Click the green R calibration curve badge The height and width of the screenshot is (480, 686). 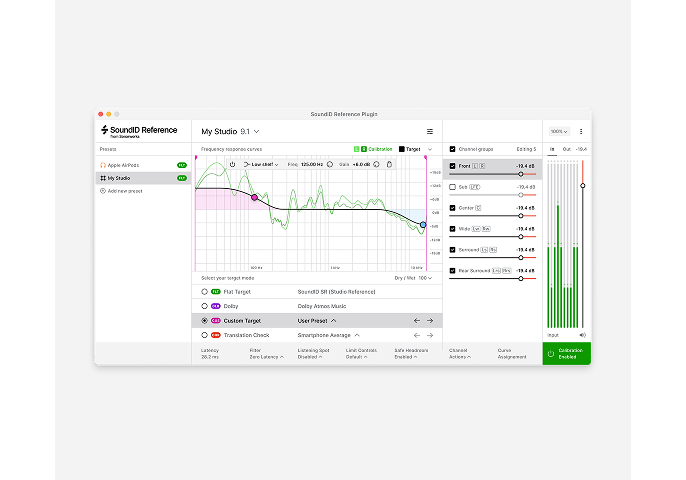click(364, 149)
